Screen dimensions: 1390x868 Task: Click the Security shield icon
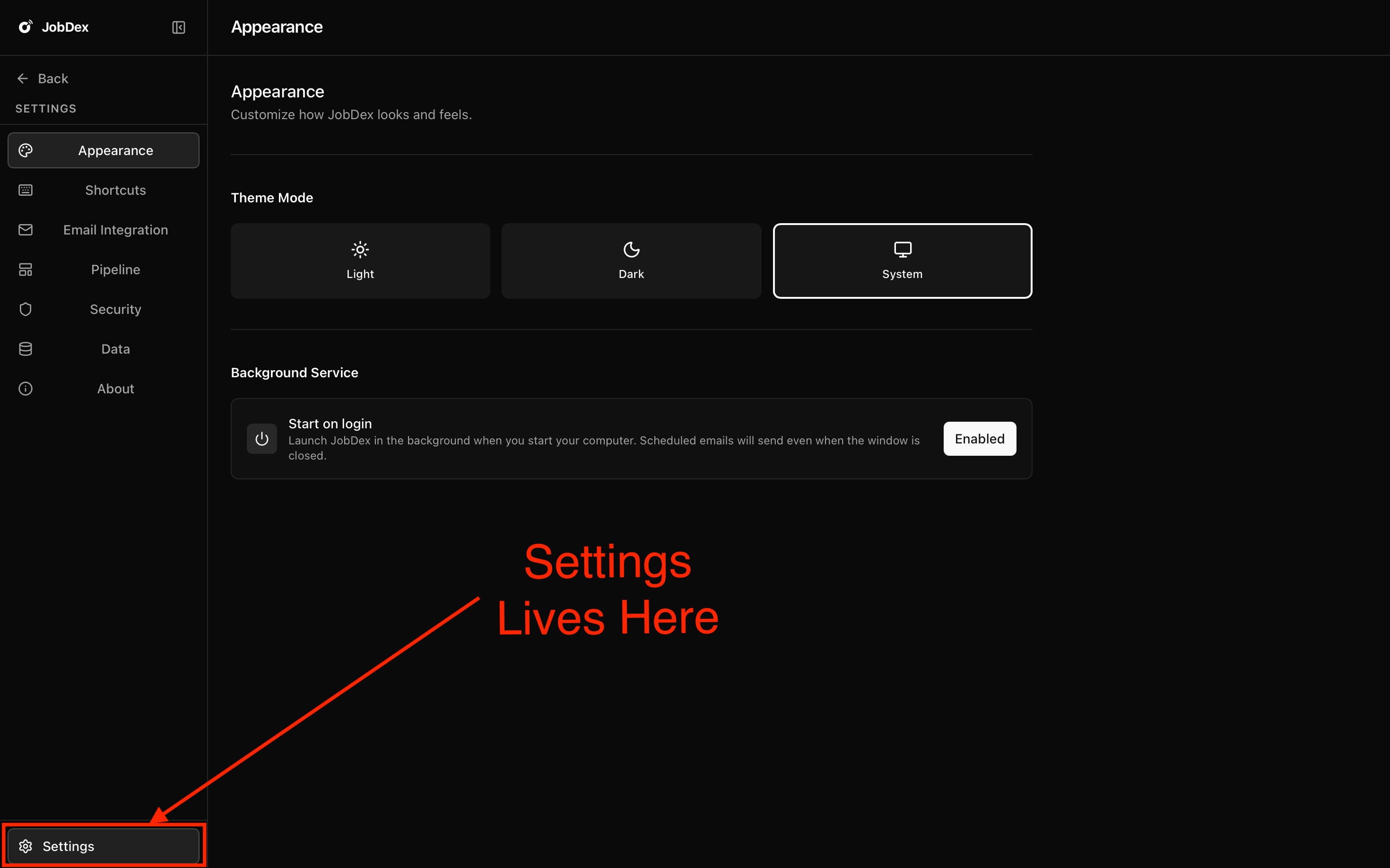click(x=25, y=309)
